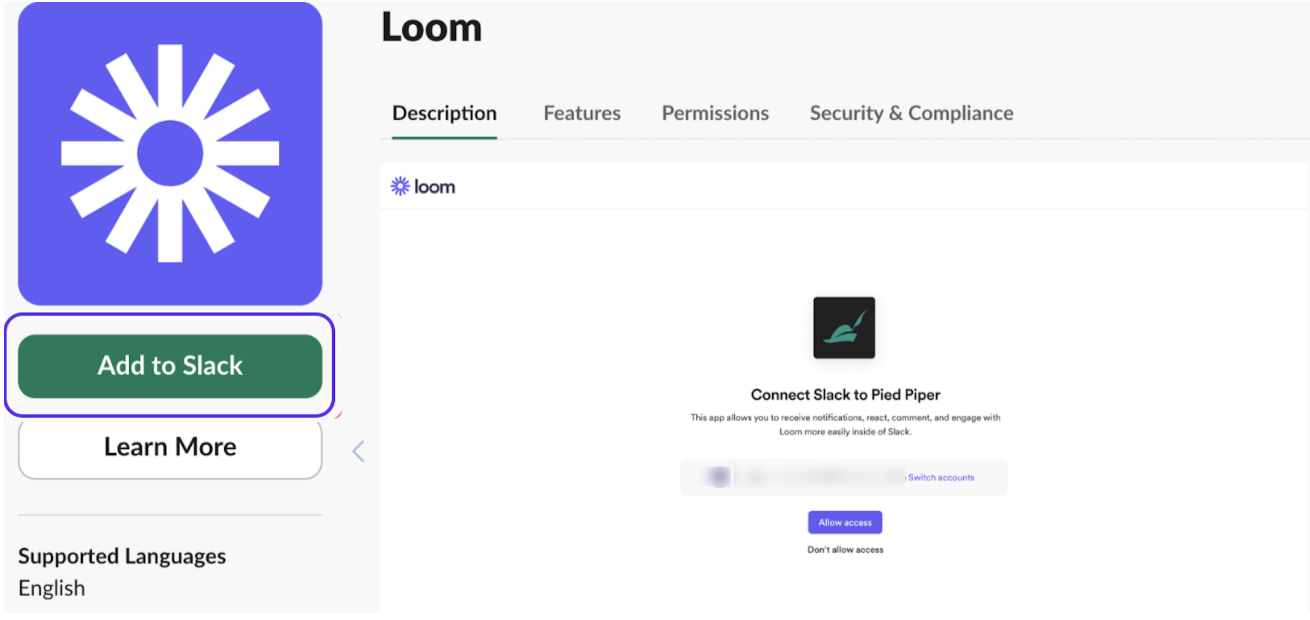Open the Features tab
This screenshot has height=620, width=1310.
click(582, 113)
